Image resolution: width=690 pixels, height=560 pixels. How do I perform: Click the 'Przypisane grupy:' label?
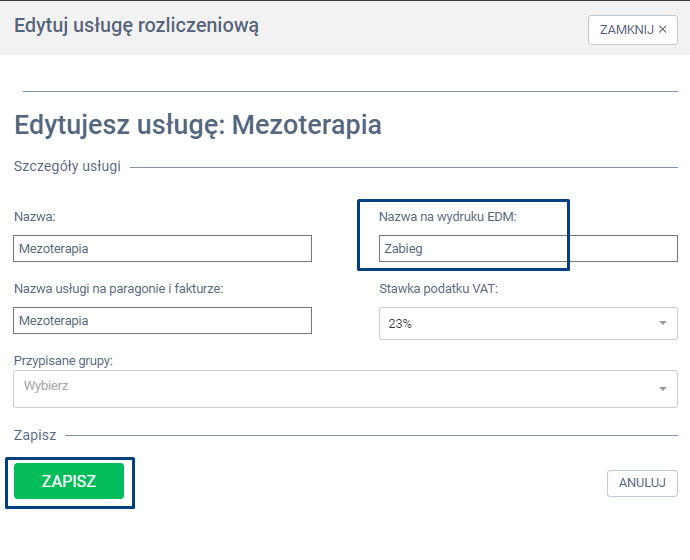click(x=63, y=360)
